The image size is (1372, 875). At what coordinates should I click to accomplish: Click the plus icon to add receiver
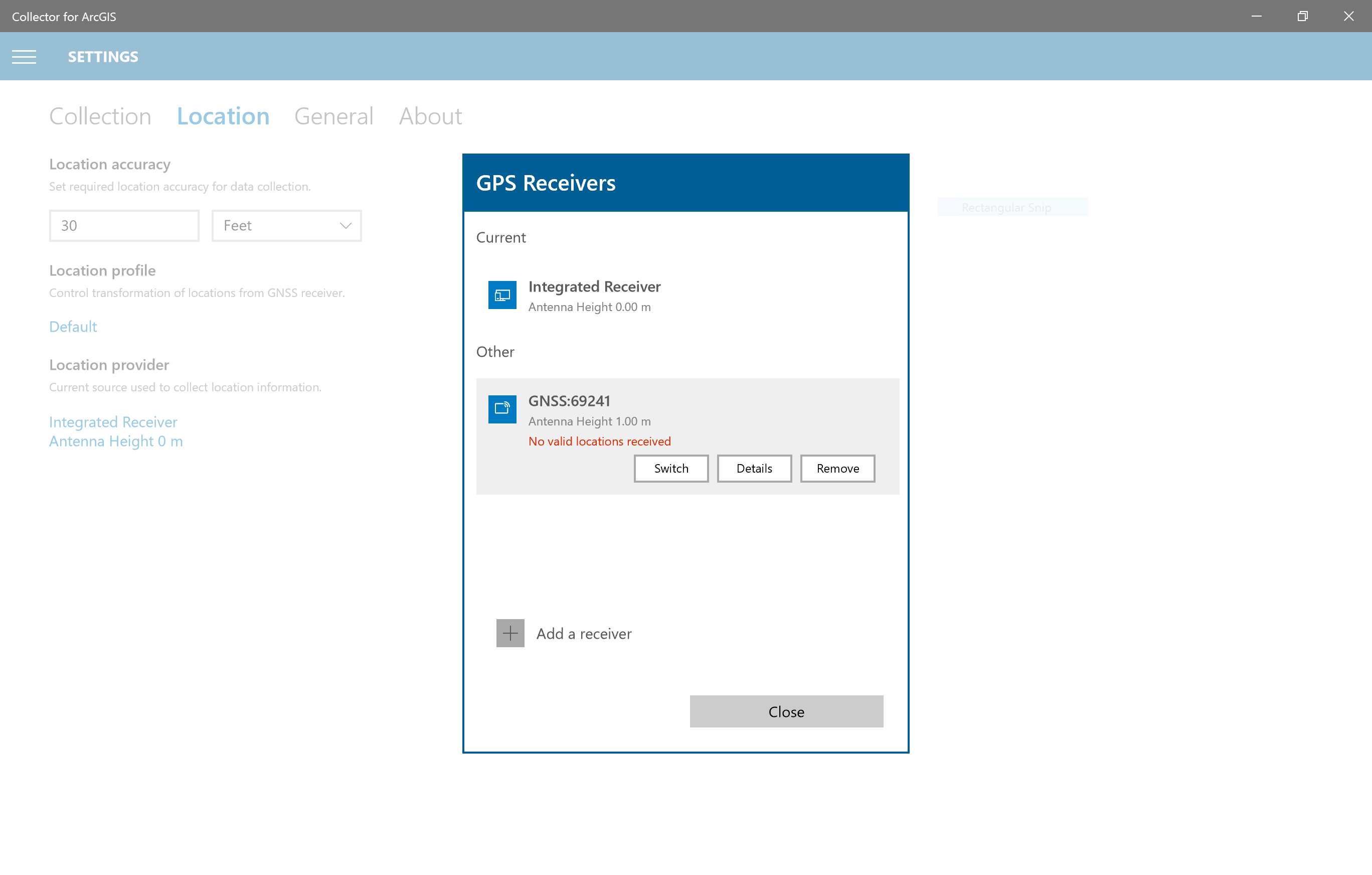coord(510,633)
